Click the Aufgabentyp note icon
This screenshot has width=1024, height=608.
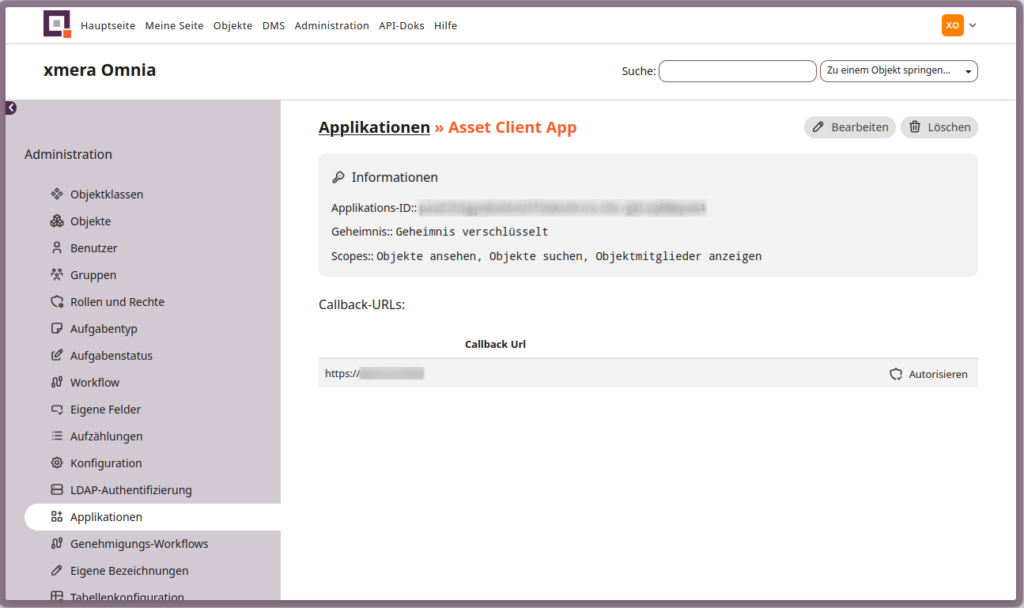point(57,328)
